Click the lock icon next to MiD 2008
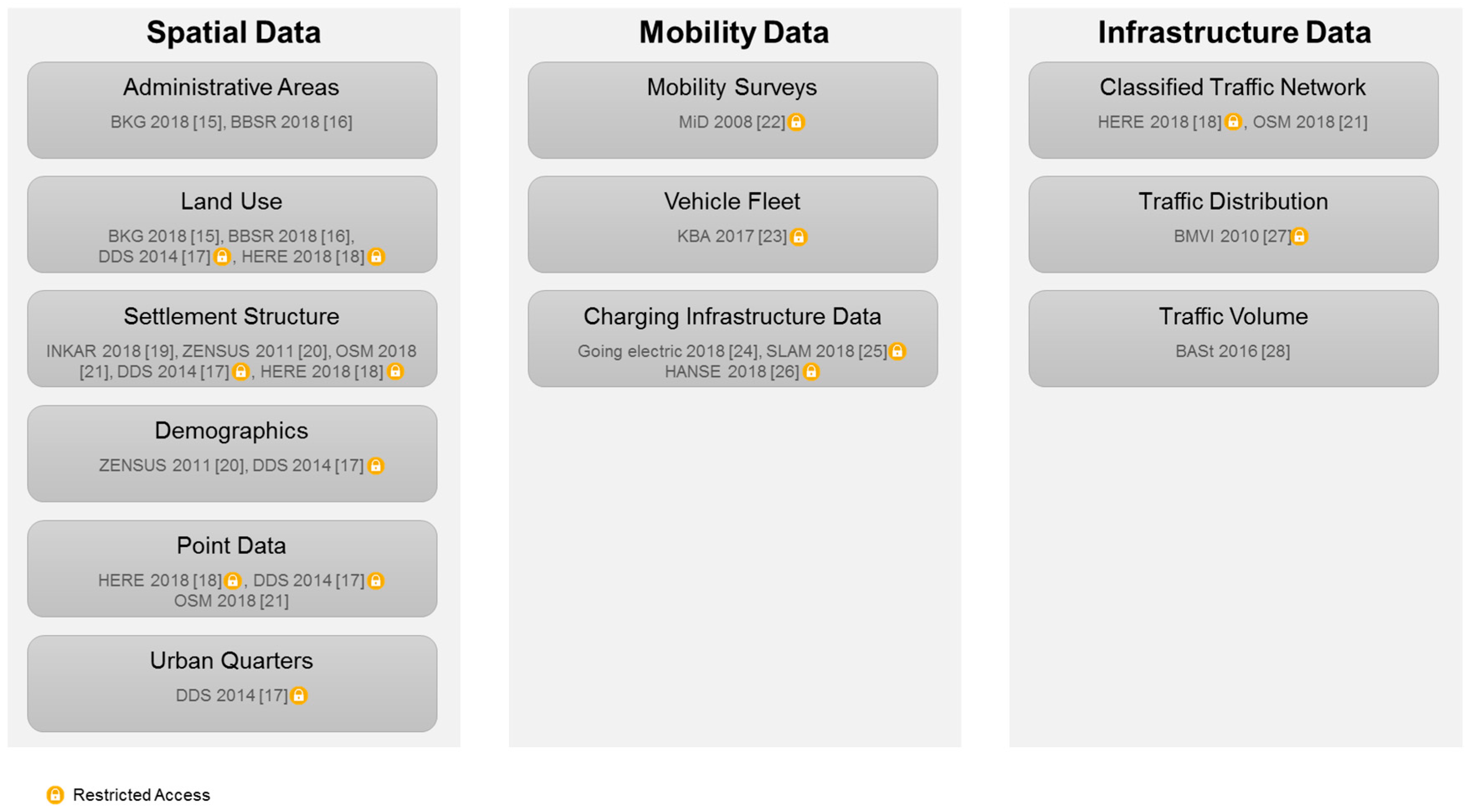This screenshot has height=812, width=1476. (796, 122)
